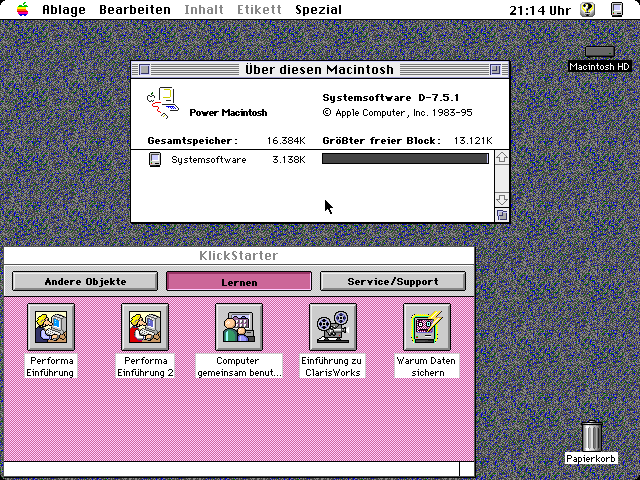Viewport: 640px width, 480px height.
Task: Open the Spezial menu
Action: [318, 10]
